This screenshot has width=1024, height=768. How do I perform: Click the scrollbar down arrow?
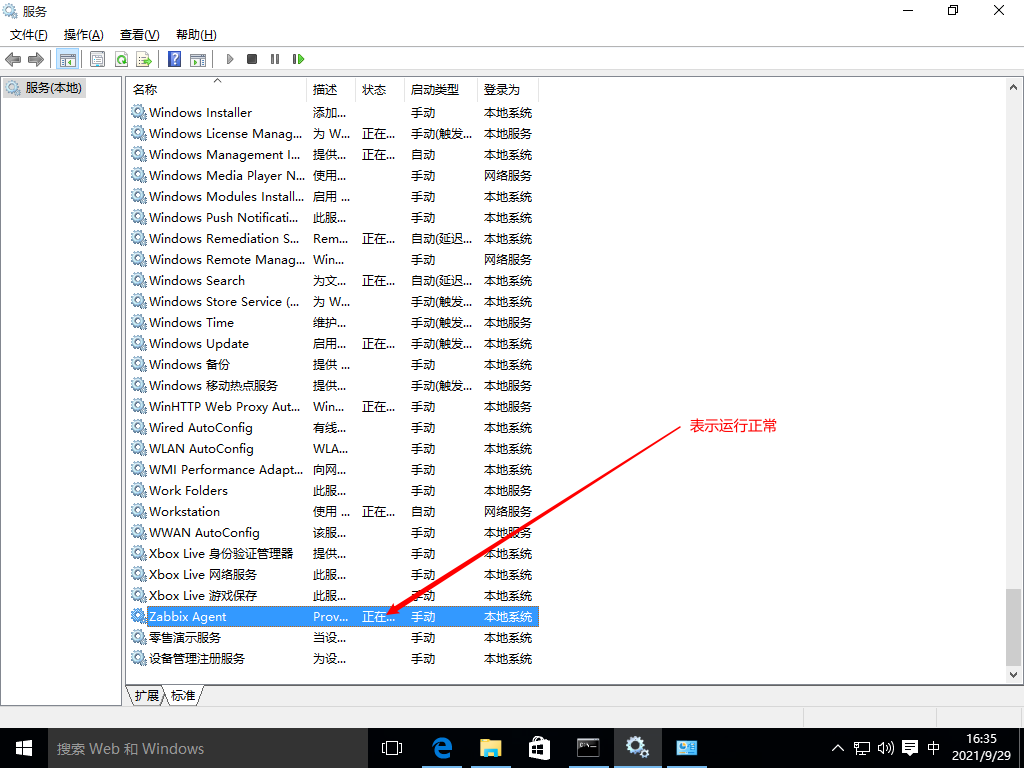point(1013,675)
